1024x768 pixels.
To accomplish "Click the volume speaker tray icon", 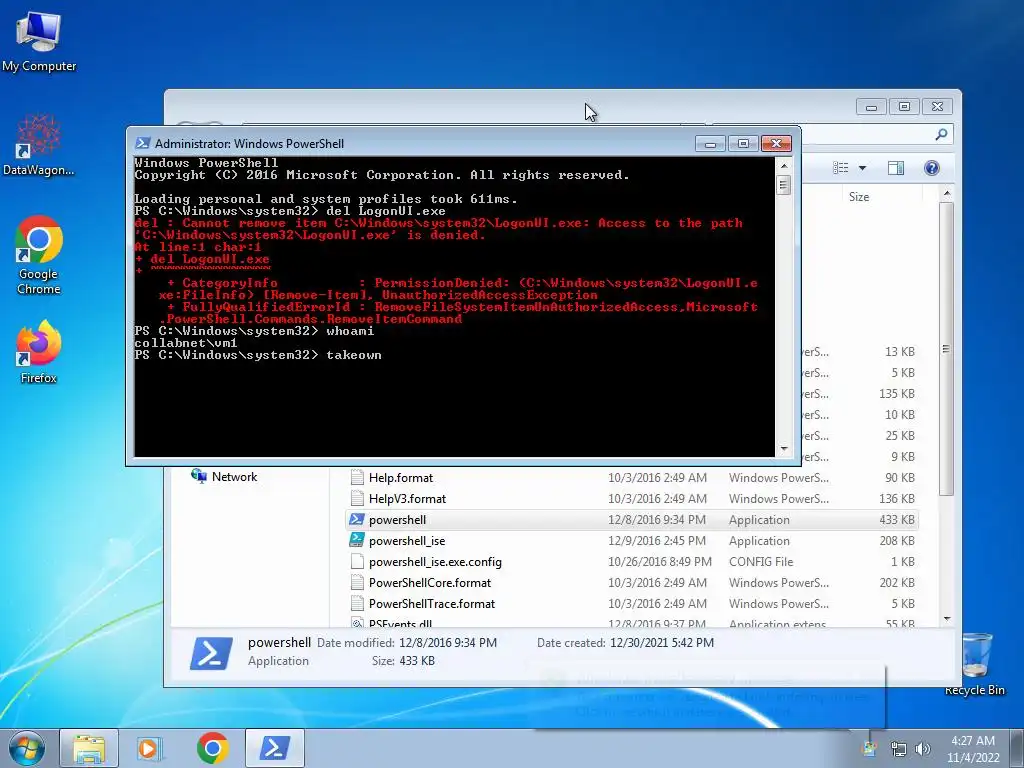I will tap(923, 749).
